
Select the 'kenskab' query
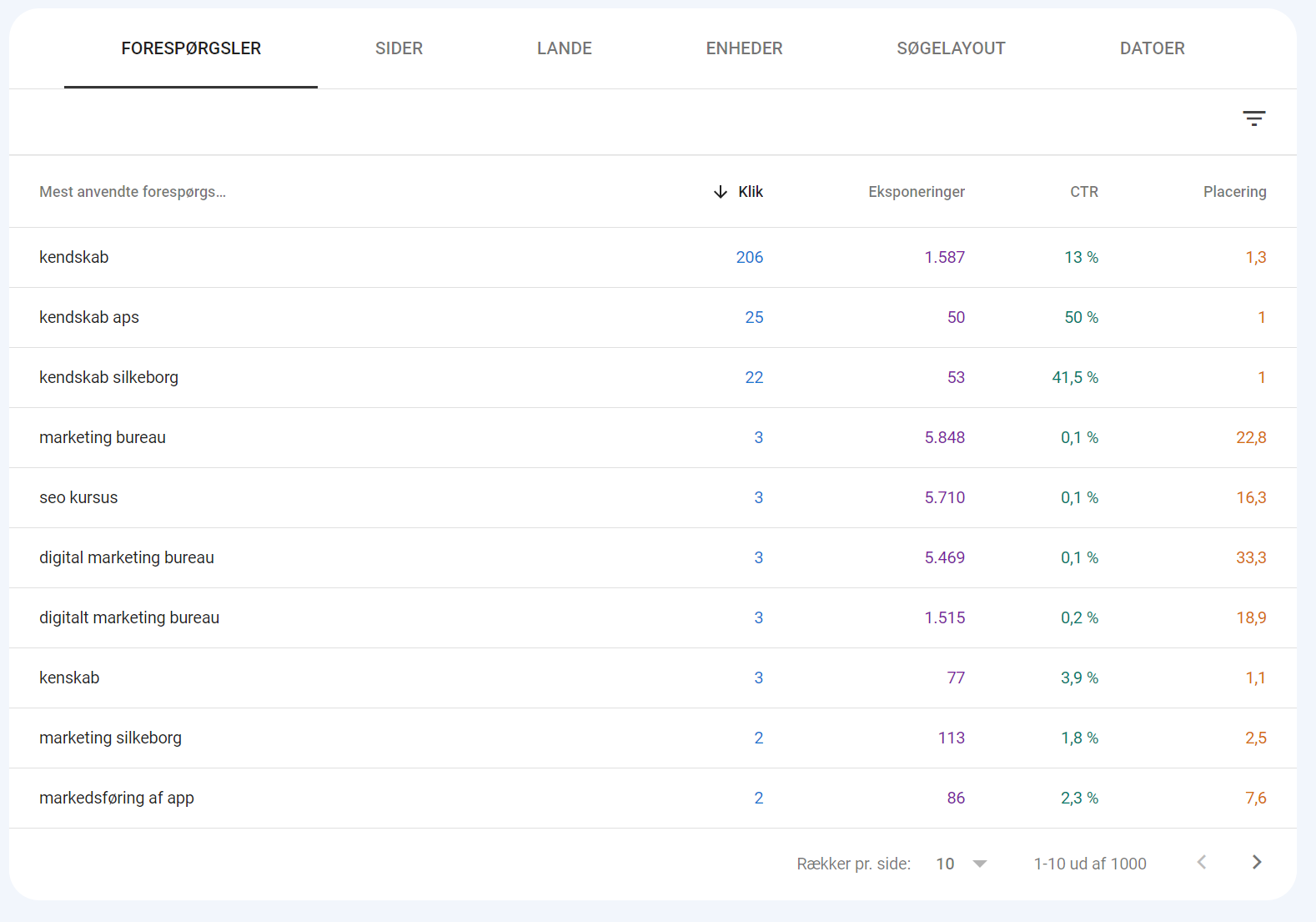point(69,678)
